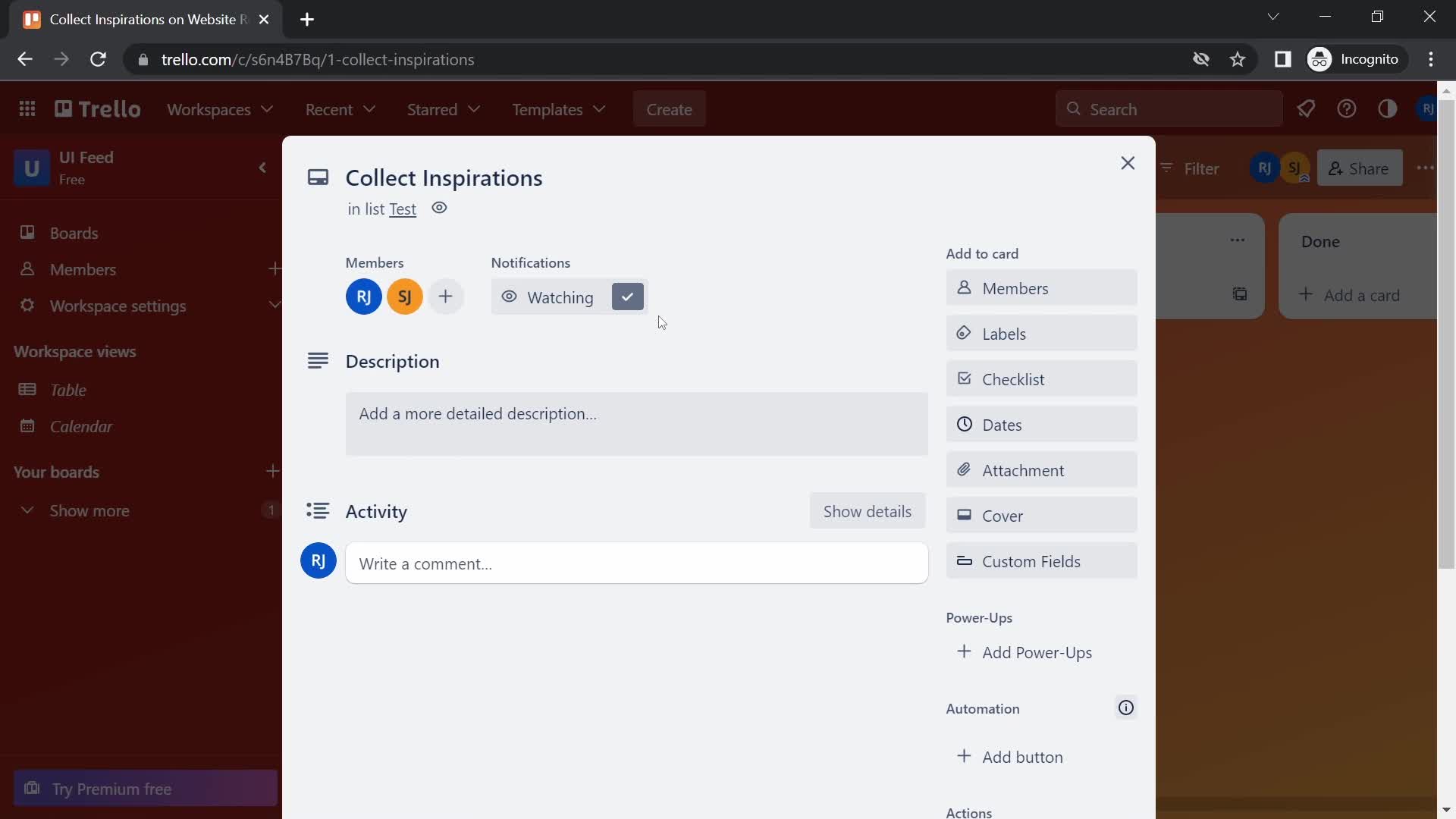Click the Checklist add-to-card icon
This screenshot has width=1456, height=819.
(x=963, y=378)
